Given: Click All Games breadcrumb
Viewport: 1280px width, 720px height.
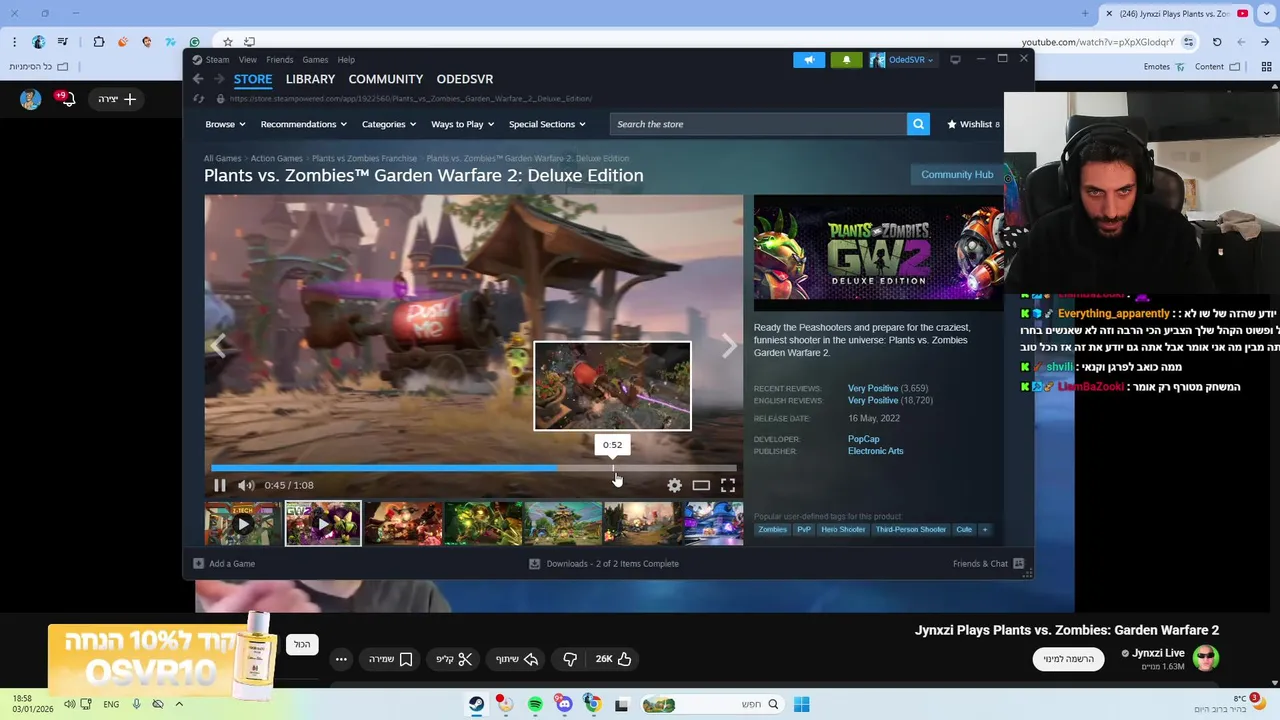Looking at the screenshot, I should point(222,158).
